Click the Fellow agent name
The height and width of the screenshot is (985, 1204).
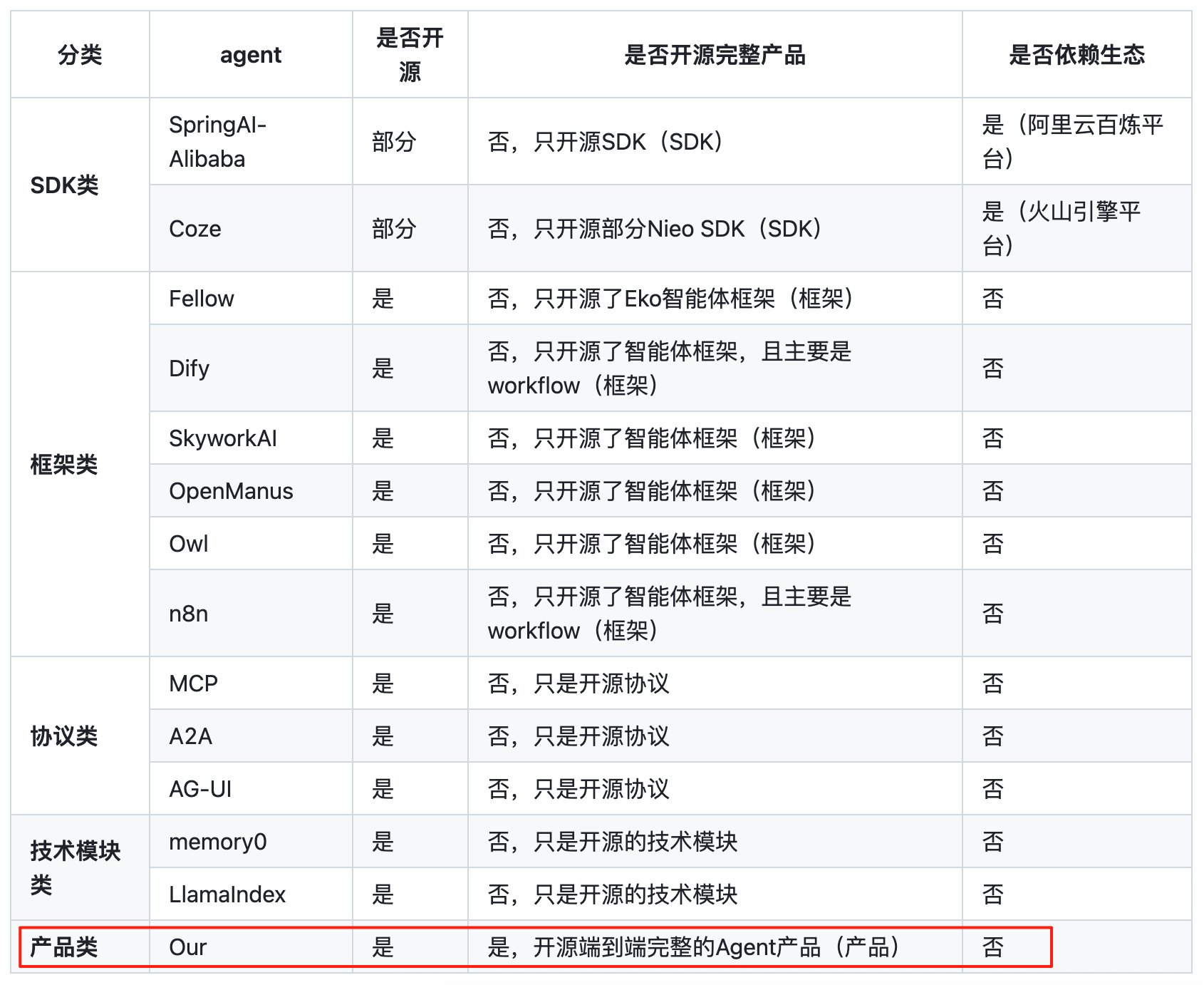202,299
